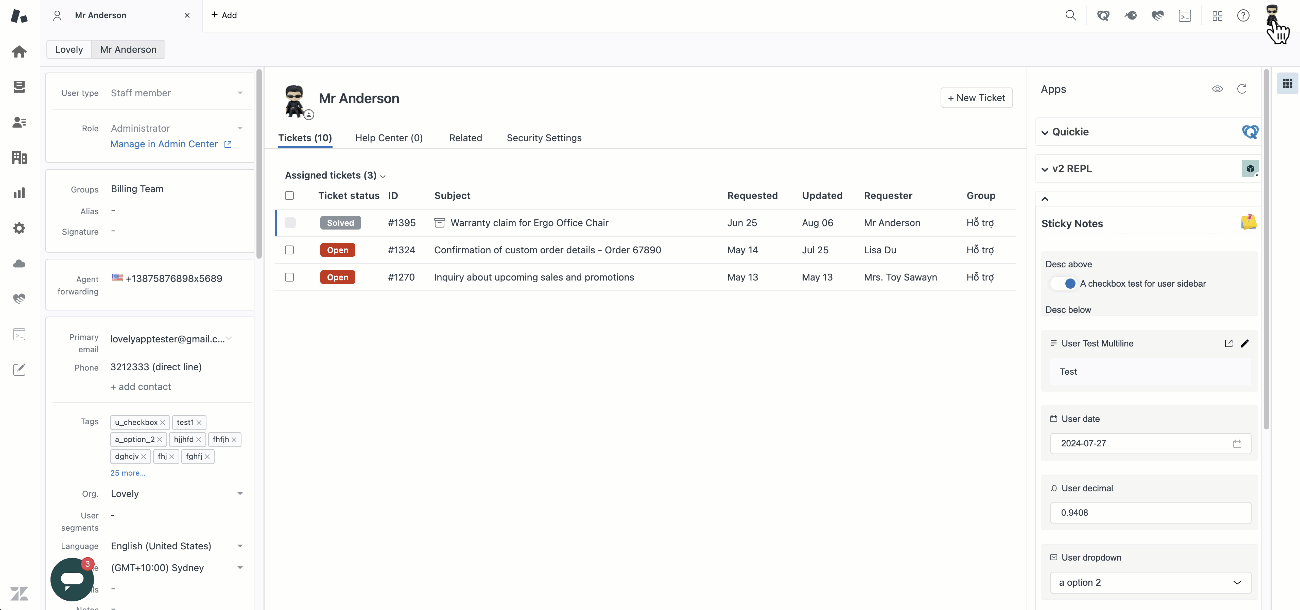Image resolution: width=1300 pixels, height=610 pixels.
Task: Open the User dropdown a option 2 selector
Action: pyautogui.click(x=1150, y=583)
